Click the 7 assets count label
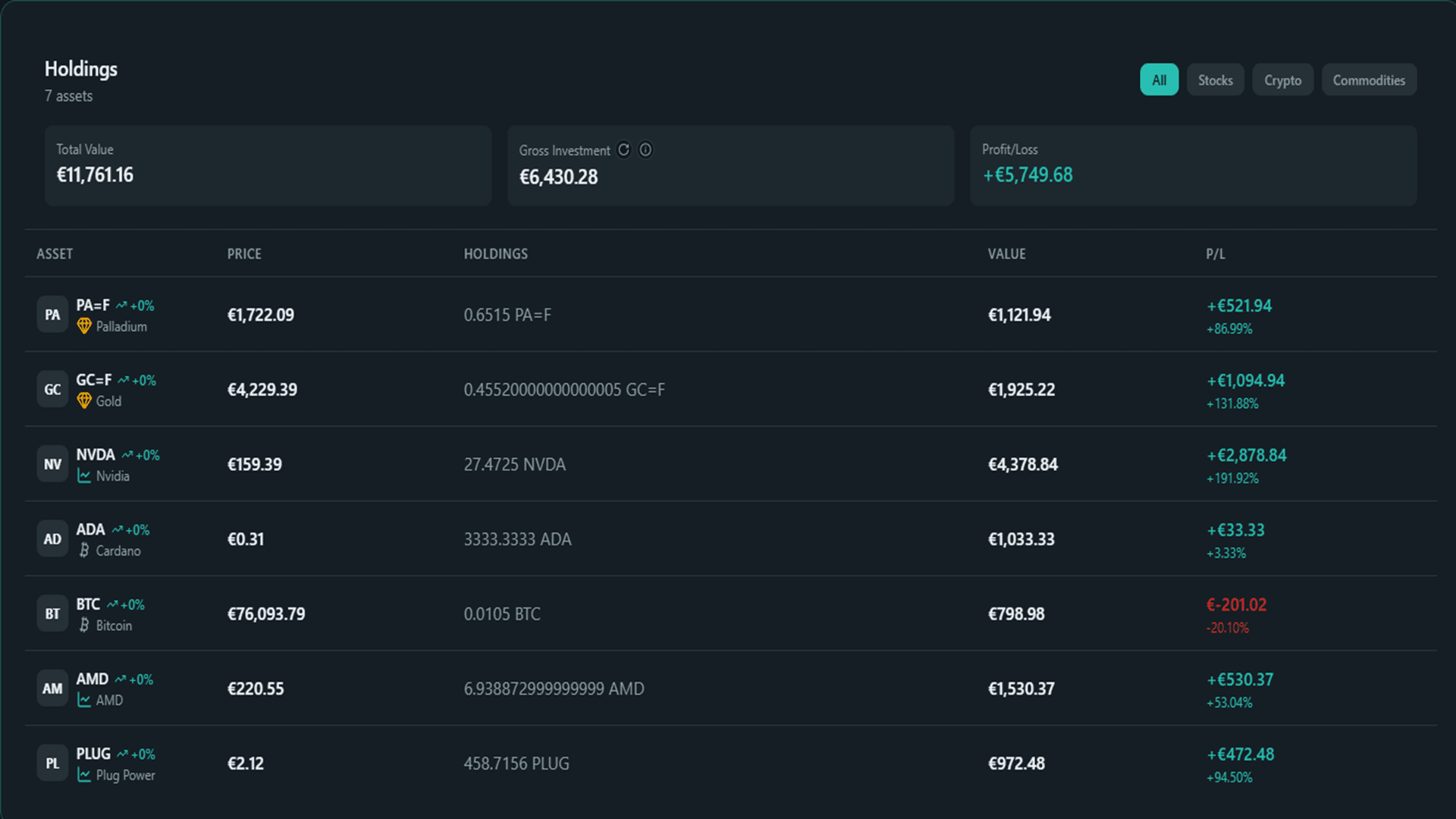The image size is (1456, 819). point(68,96)
